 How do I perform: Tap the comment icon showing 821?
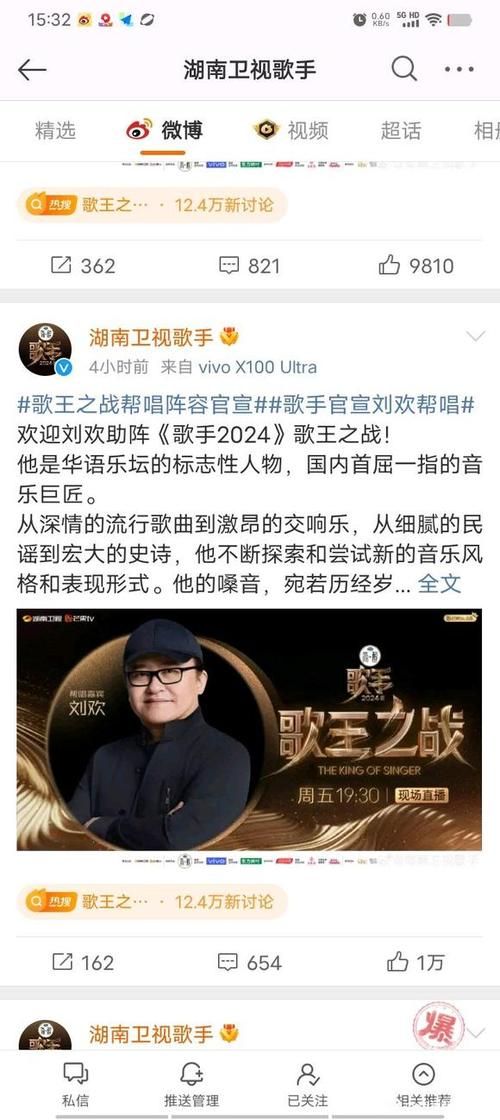(x=249, y=266)
